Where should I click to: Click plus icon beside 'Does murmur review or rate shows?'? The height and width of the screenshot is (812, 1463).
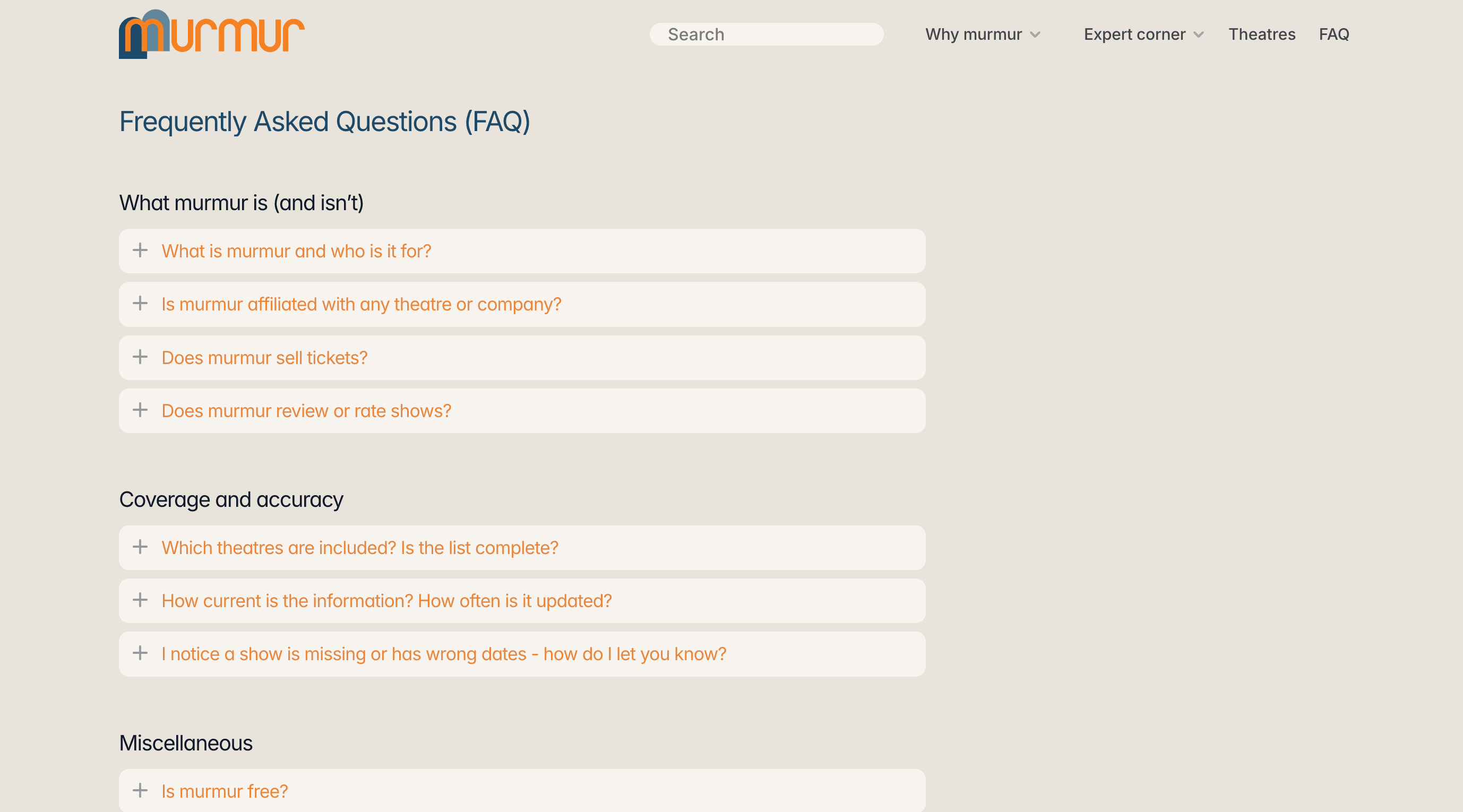[140, 410]
